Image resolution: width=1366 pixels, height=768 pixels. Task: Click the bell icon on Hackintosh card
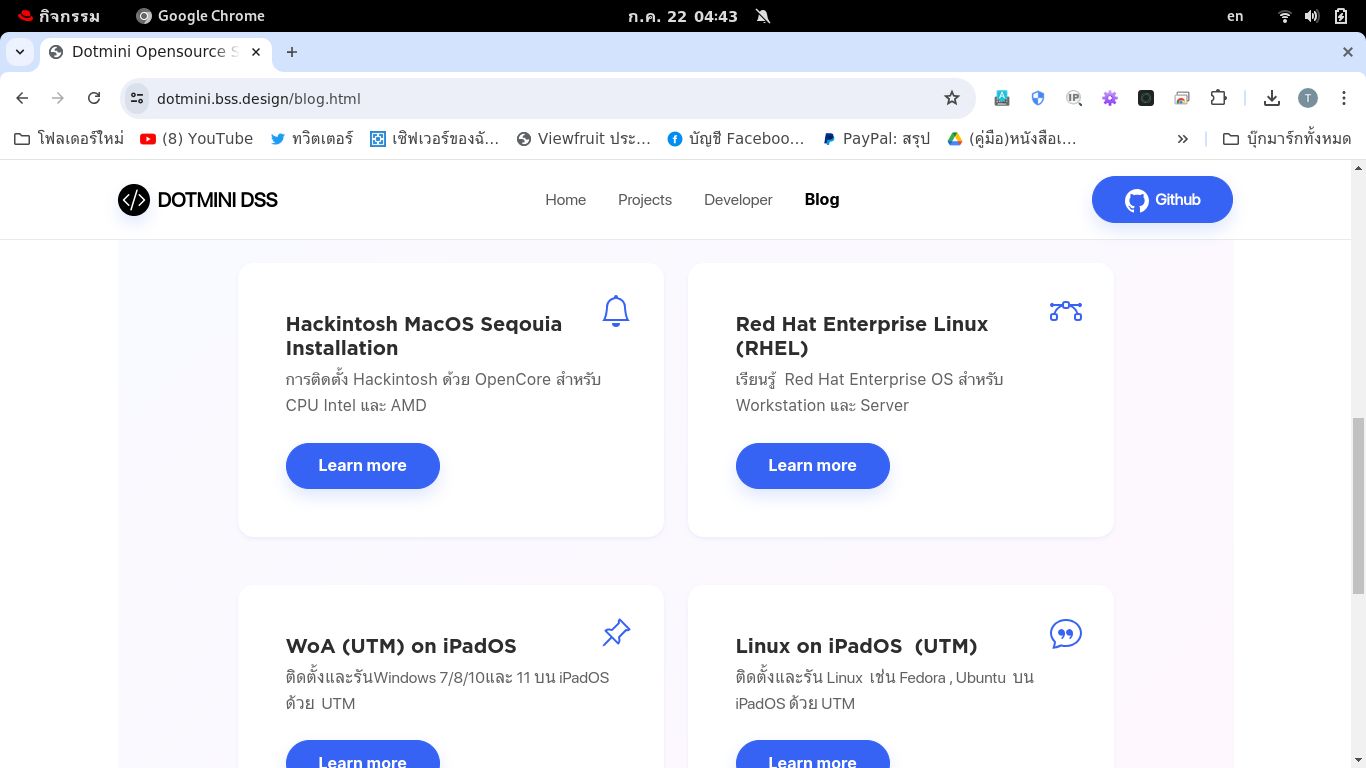[x=616, y=311]
